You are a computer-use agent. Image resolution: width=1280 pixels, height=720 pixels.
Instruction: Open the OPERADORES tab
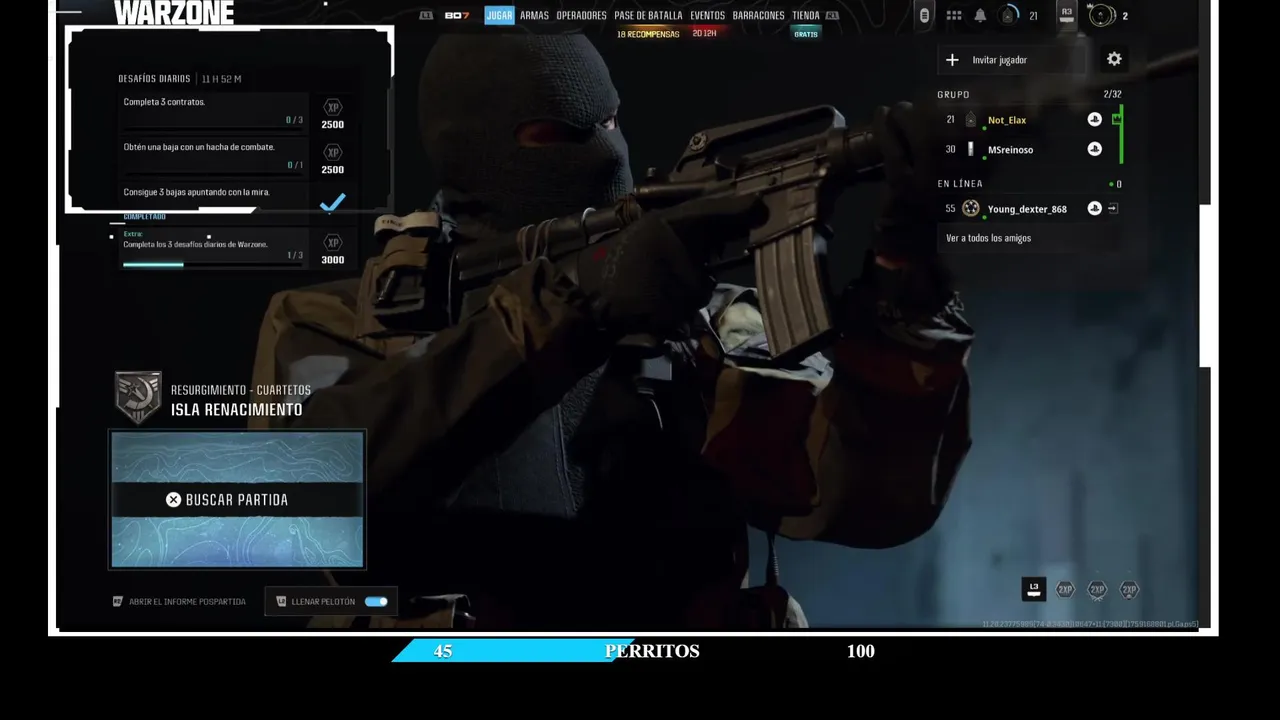click(581, 15)
